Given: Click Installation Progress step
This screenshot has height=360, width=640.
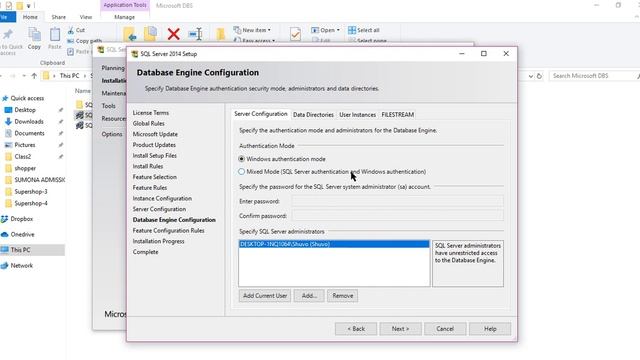Looking at the screenshot, I should coord(158,241).
